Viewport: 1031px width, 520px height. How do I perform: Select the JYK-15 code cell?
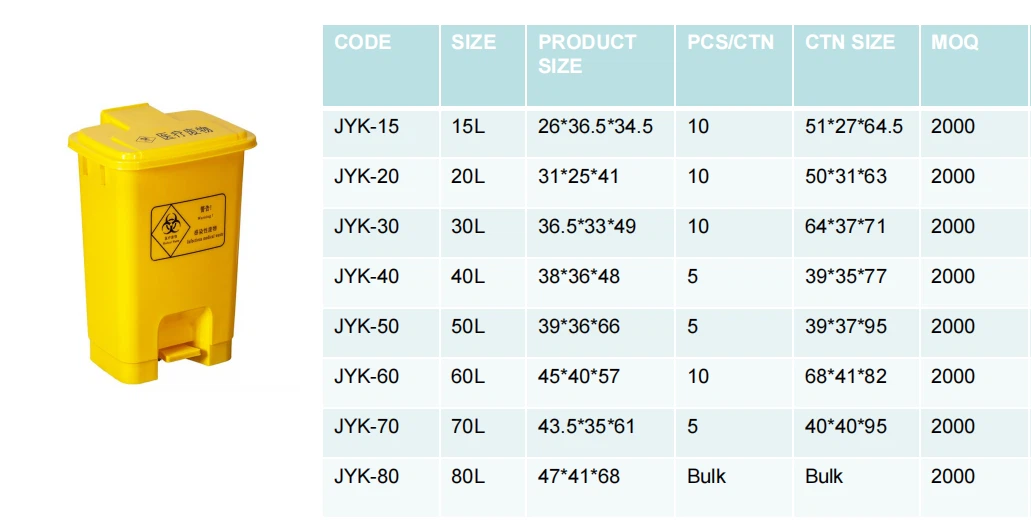[366, 127]
